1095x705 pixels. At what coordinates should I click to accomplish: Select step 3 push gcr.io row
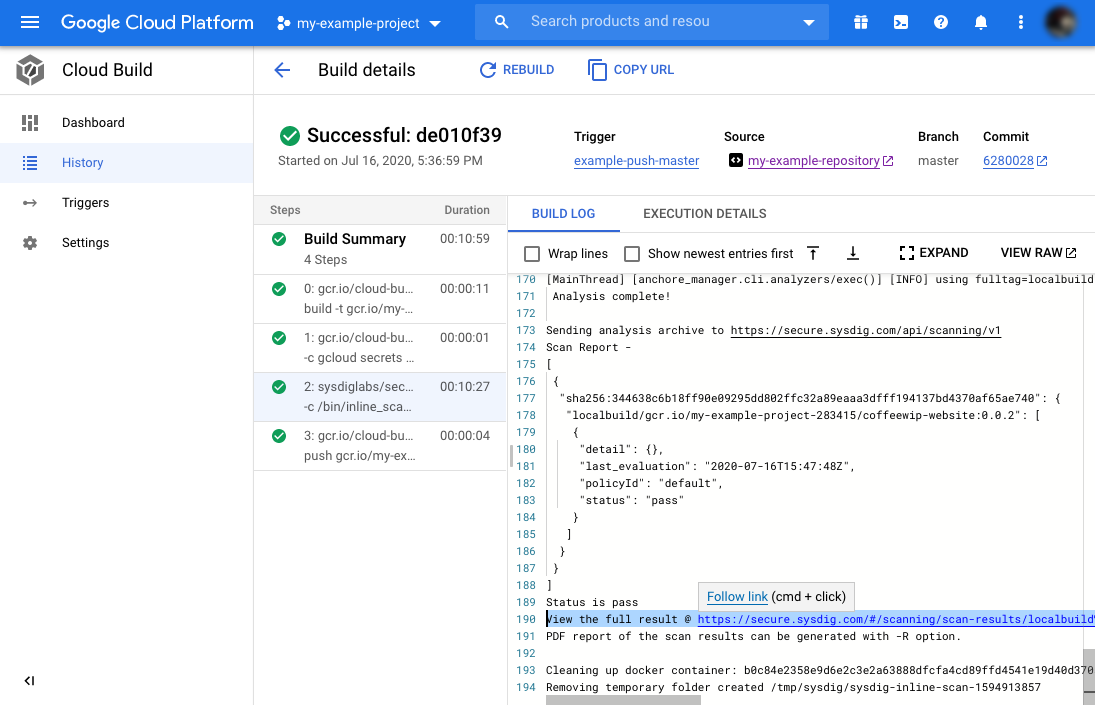(x=380, y=445)
